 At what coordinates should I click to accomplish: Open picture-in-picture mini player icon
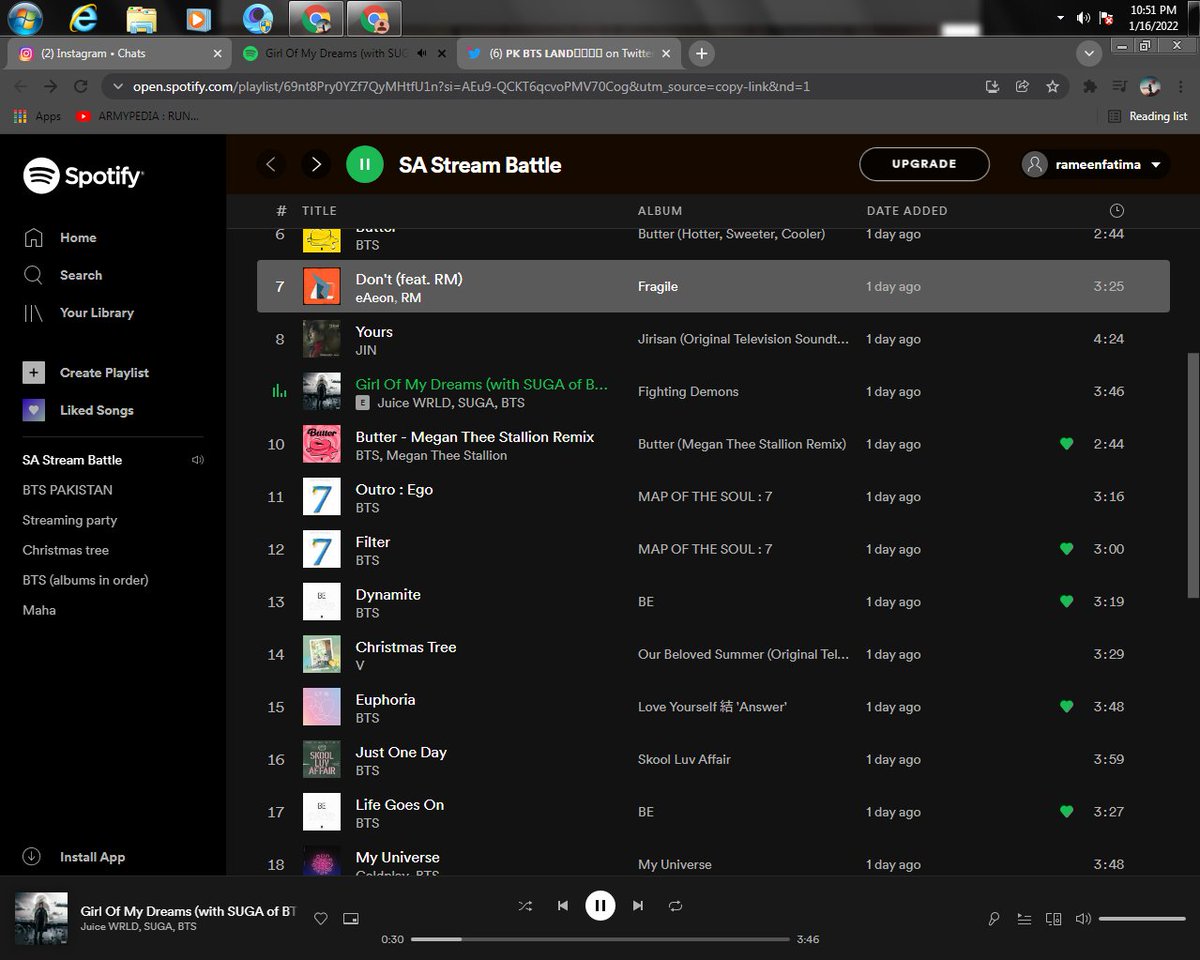click(351, 919)
